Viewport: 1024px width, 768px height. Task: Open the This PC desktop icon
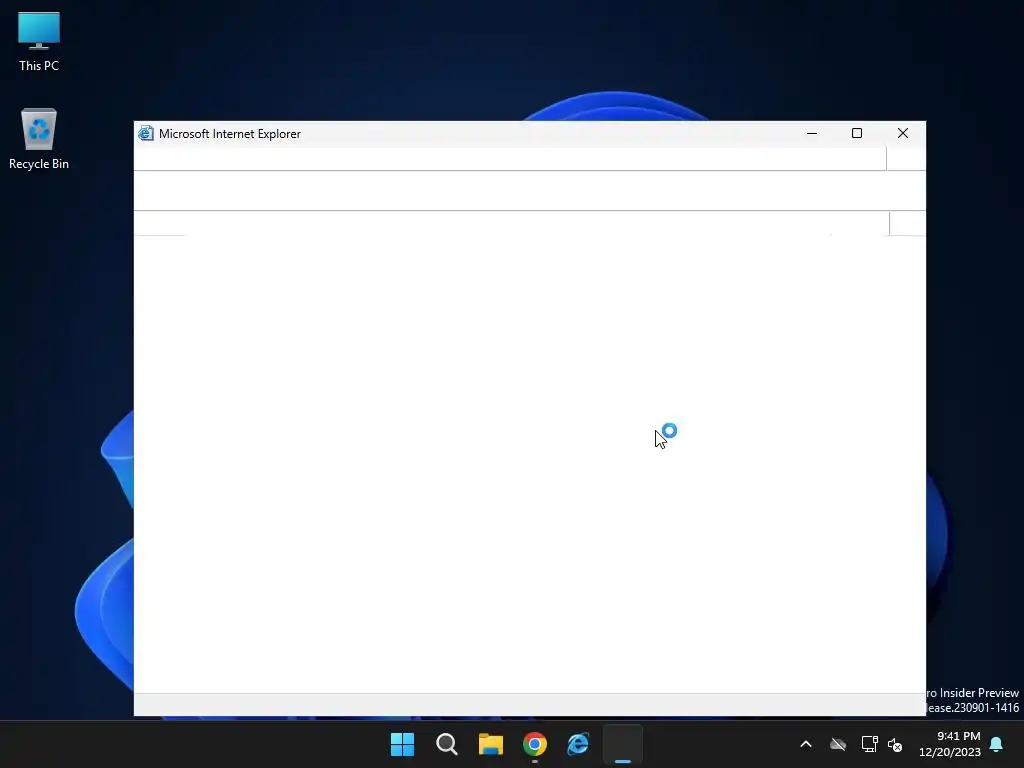tap(39, 41)
